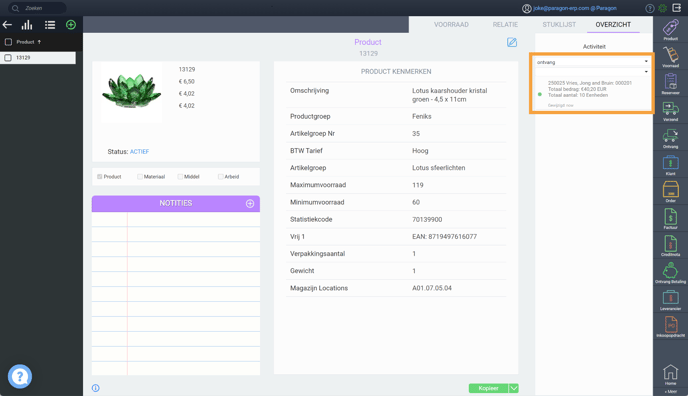Screen dimensions: 688x396
Task: Click the edit product pencil icon
Action: 512,43
